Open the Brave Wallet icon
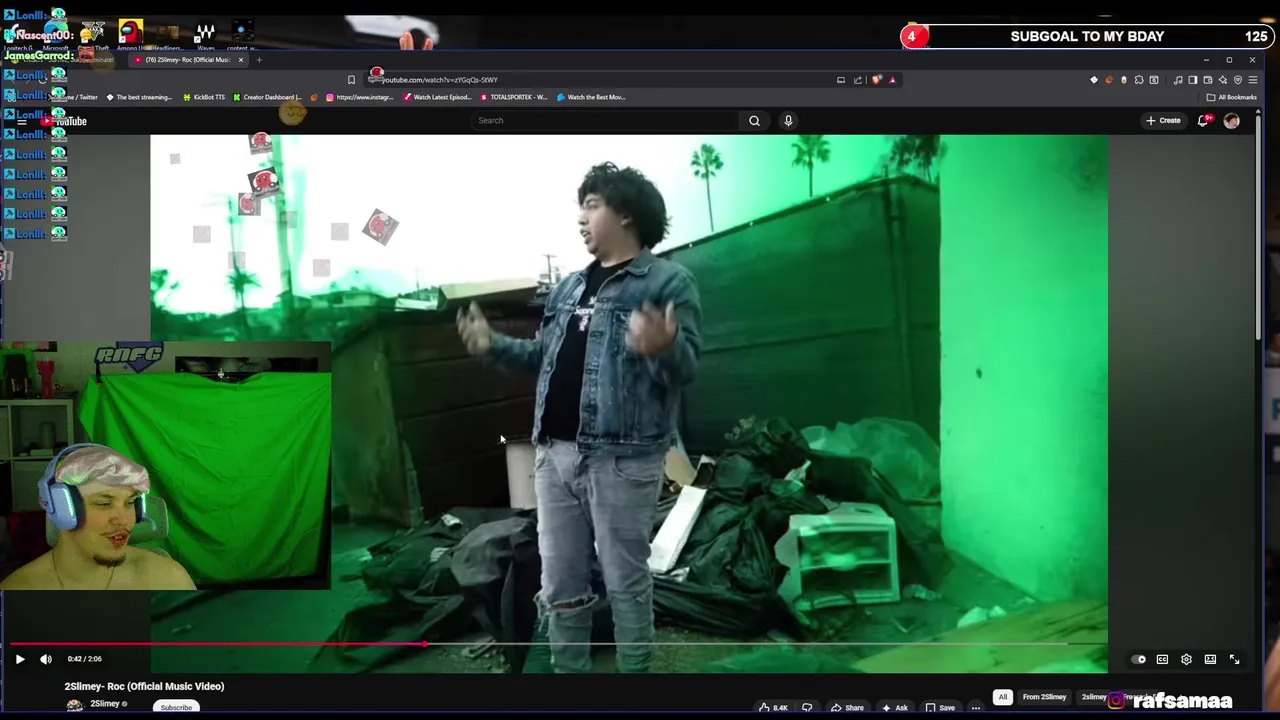The image size is (1280, 720). pyautogui.click(x=1208, y=80)
